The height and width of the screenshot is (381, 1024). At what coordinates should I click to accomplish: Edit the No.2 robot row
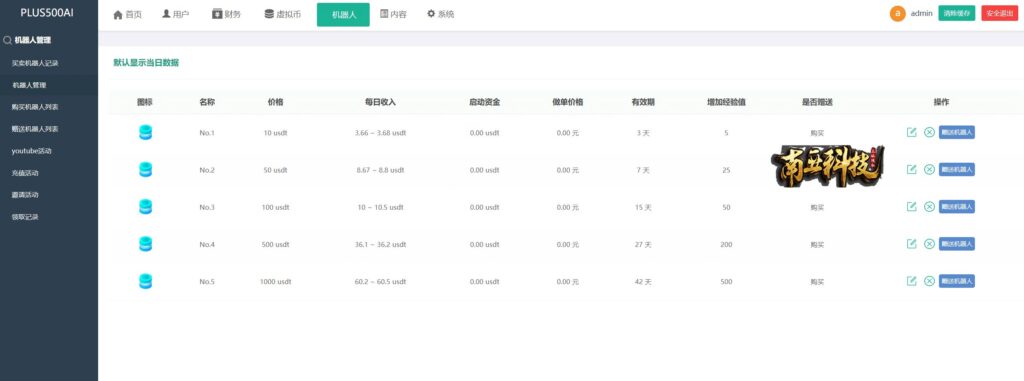pos(912,169)
